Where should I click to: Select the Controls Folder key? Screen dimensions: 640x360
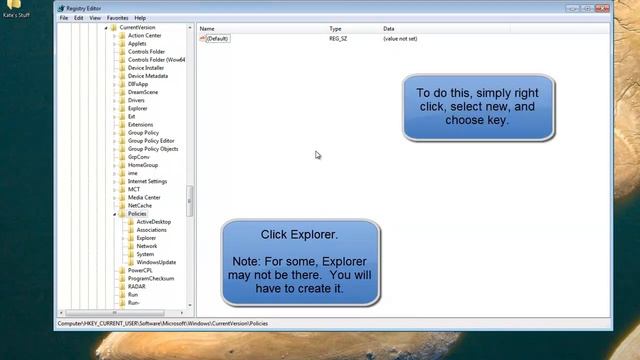click(x=146, y=52)
